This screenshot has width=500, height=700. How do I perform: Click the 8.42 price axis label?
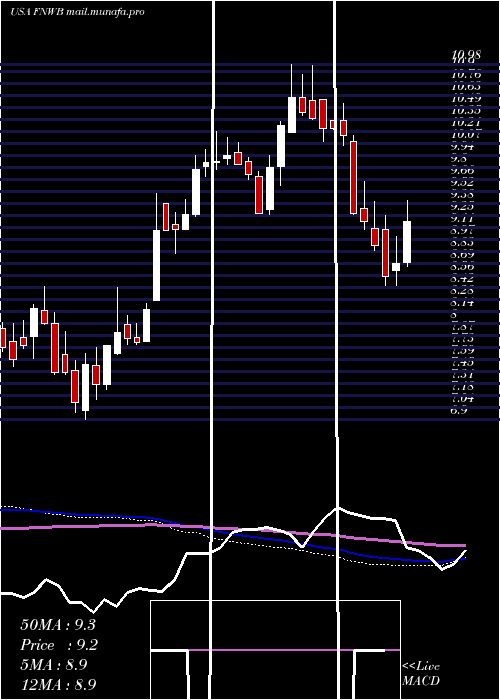[462, 279]
